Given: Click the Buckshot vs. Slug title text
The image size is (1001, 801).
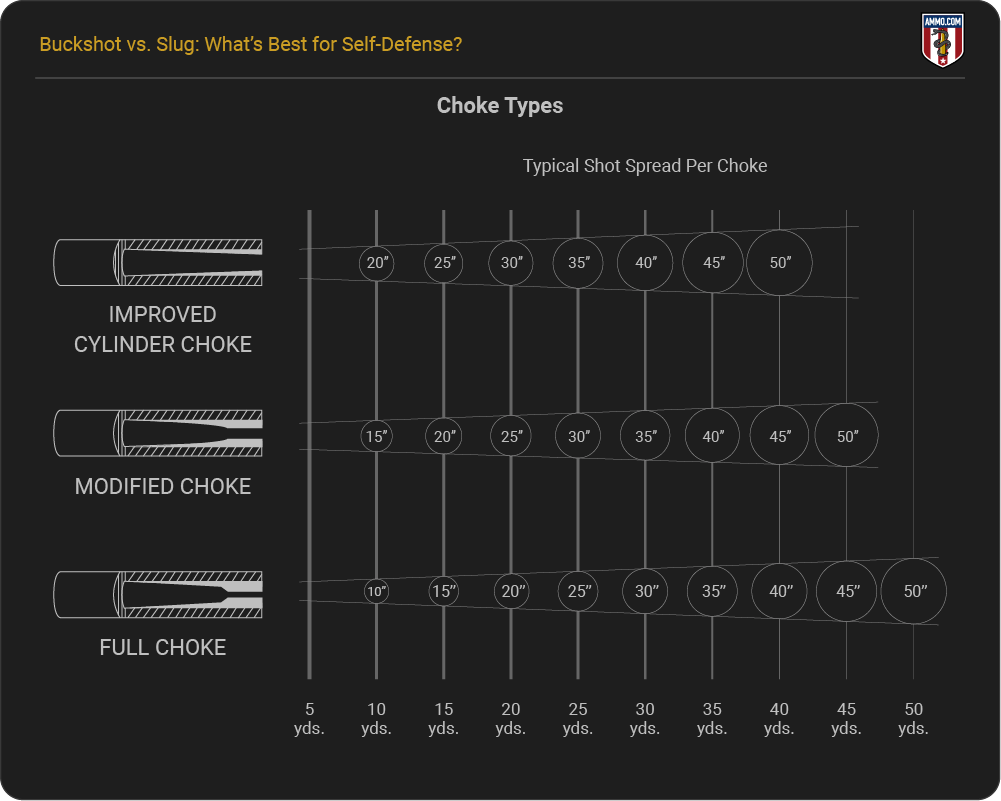Looking at the screenshot, I should coord(250,45).
